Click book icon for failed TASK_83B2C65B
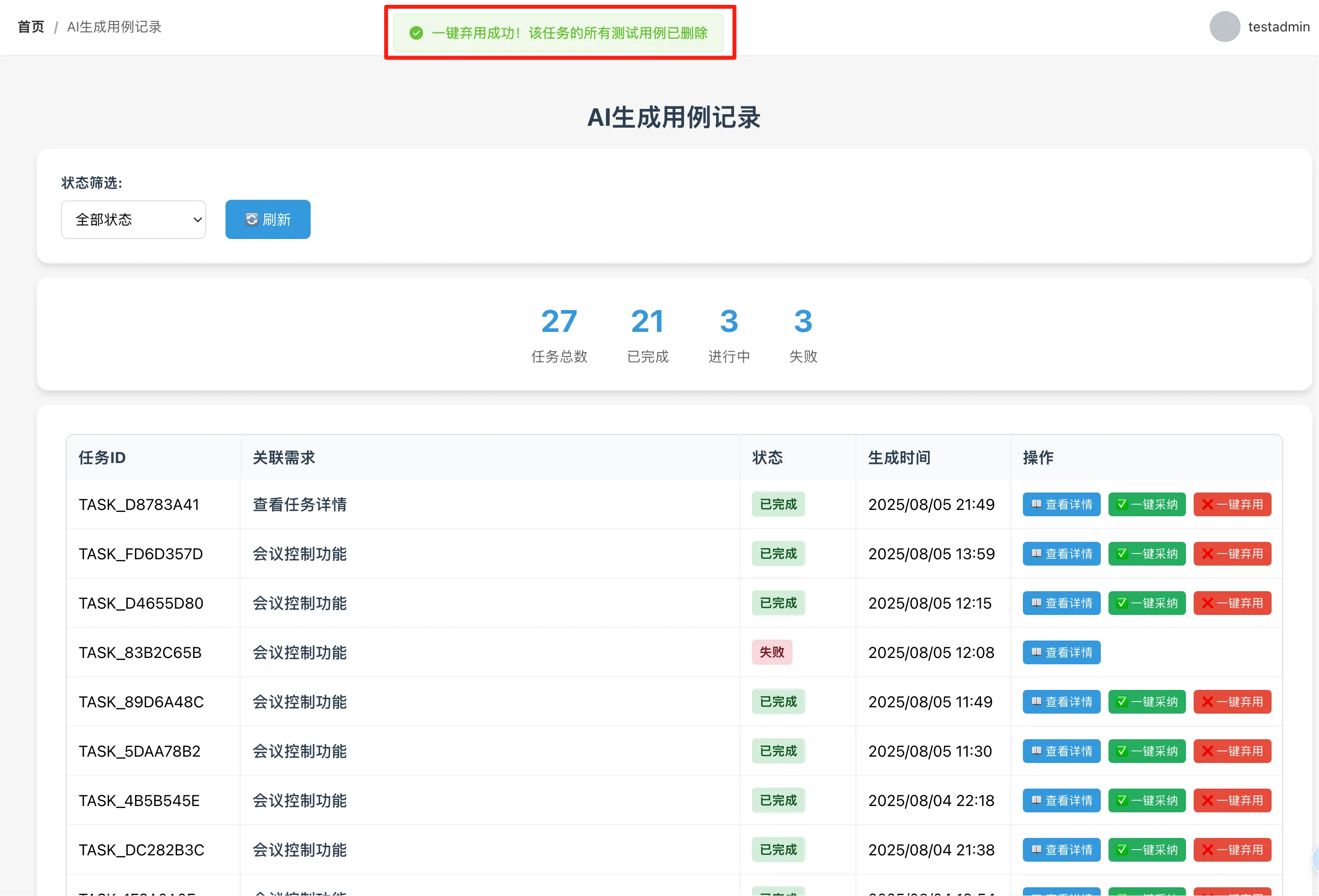 (x=1036, y=653)
